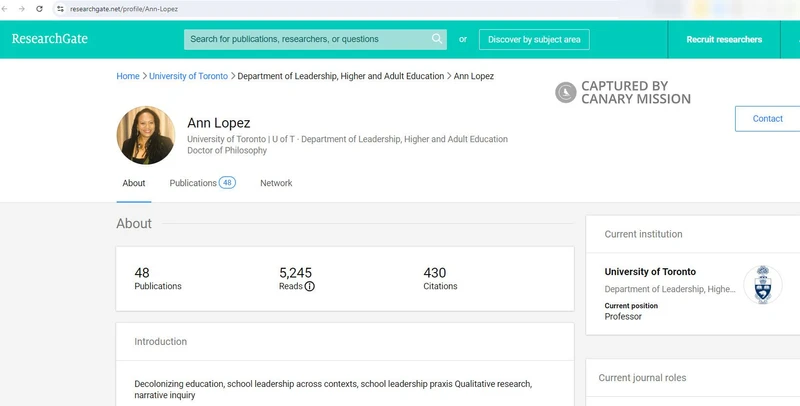Open University of Toronto breadcrumb link
This screenshot has width=800, height=406.
(x=188, y=76)
